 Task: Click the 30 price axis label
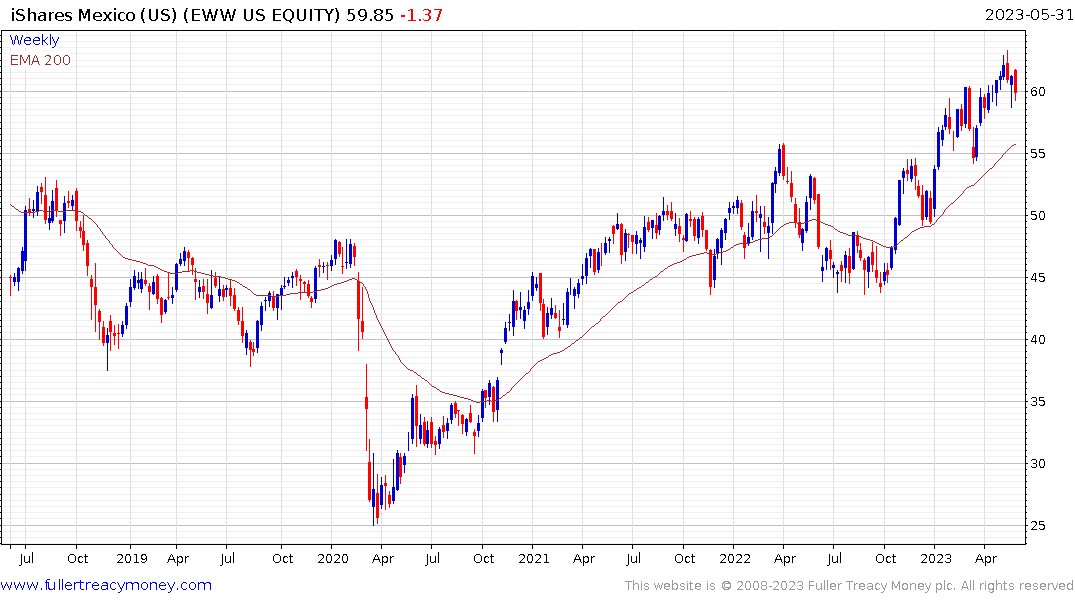click(1038, 464)
